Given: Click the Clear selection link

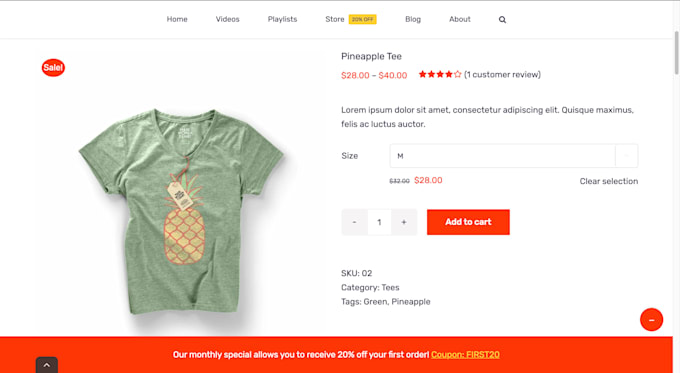Looking at the screenshot, I should (x=608, y=181).
